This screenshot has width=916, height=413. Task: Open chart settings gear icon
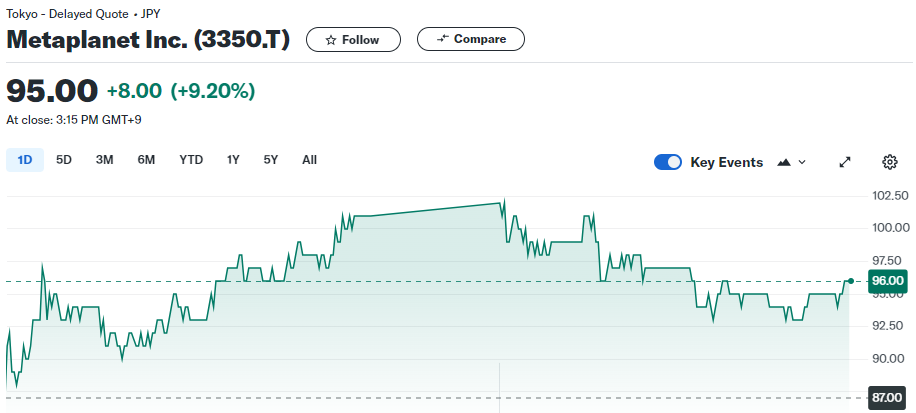(890, 162)
